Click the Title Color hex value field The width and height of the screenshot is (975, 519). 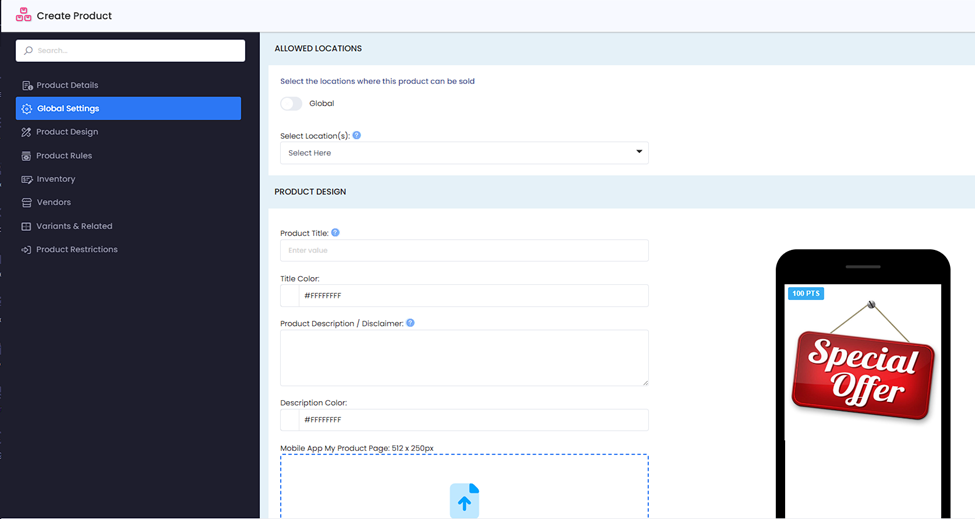click(x=474, y=296)
